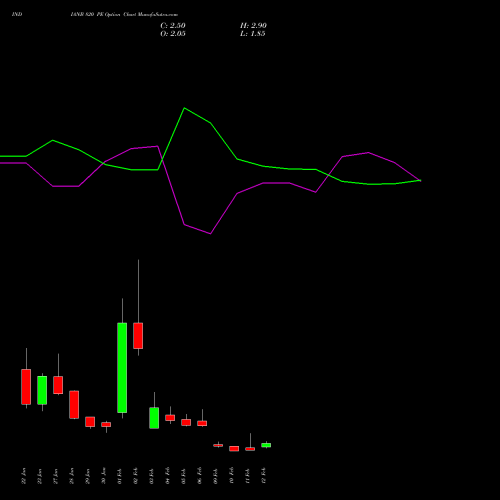Select the 10 Feb date label
This screenshot has height=500, width=500.
(x=232, y=476)
